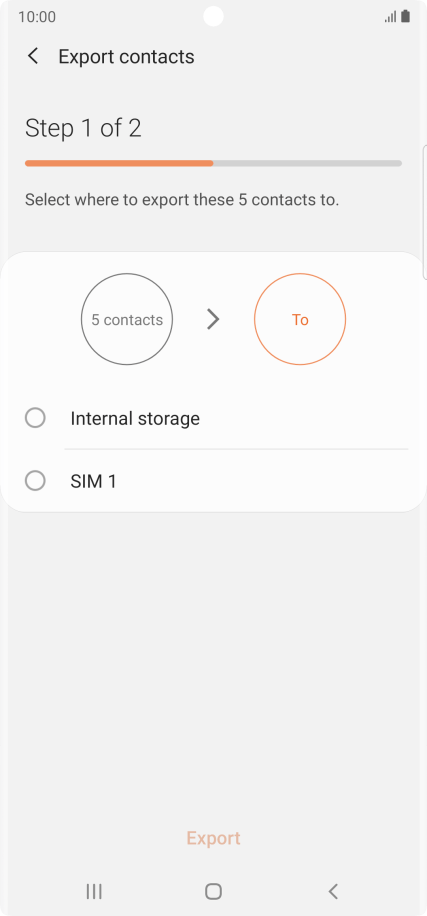Tap the Export button

pyautogui.click(x=213, y=838)
